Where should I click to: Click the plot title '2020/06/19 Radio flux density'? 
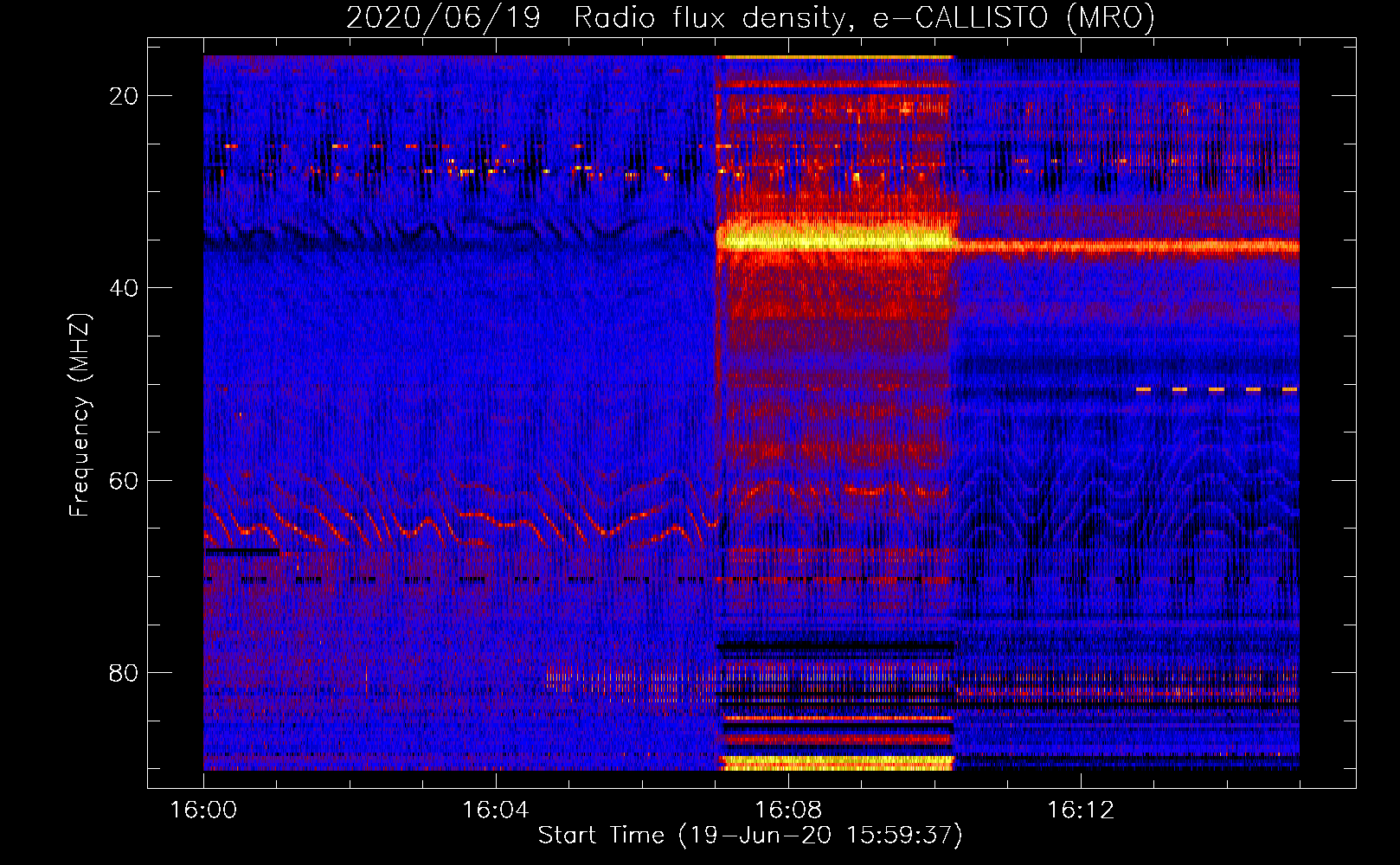(x=596, y=17)
